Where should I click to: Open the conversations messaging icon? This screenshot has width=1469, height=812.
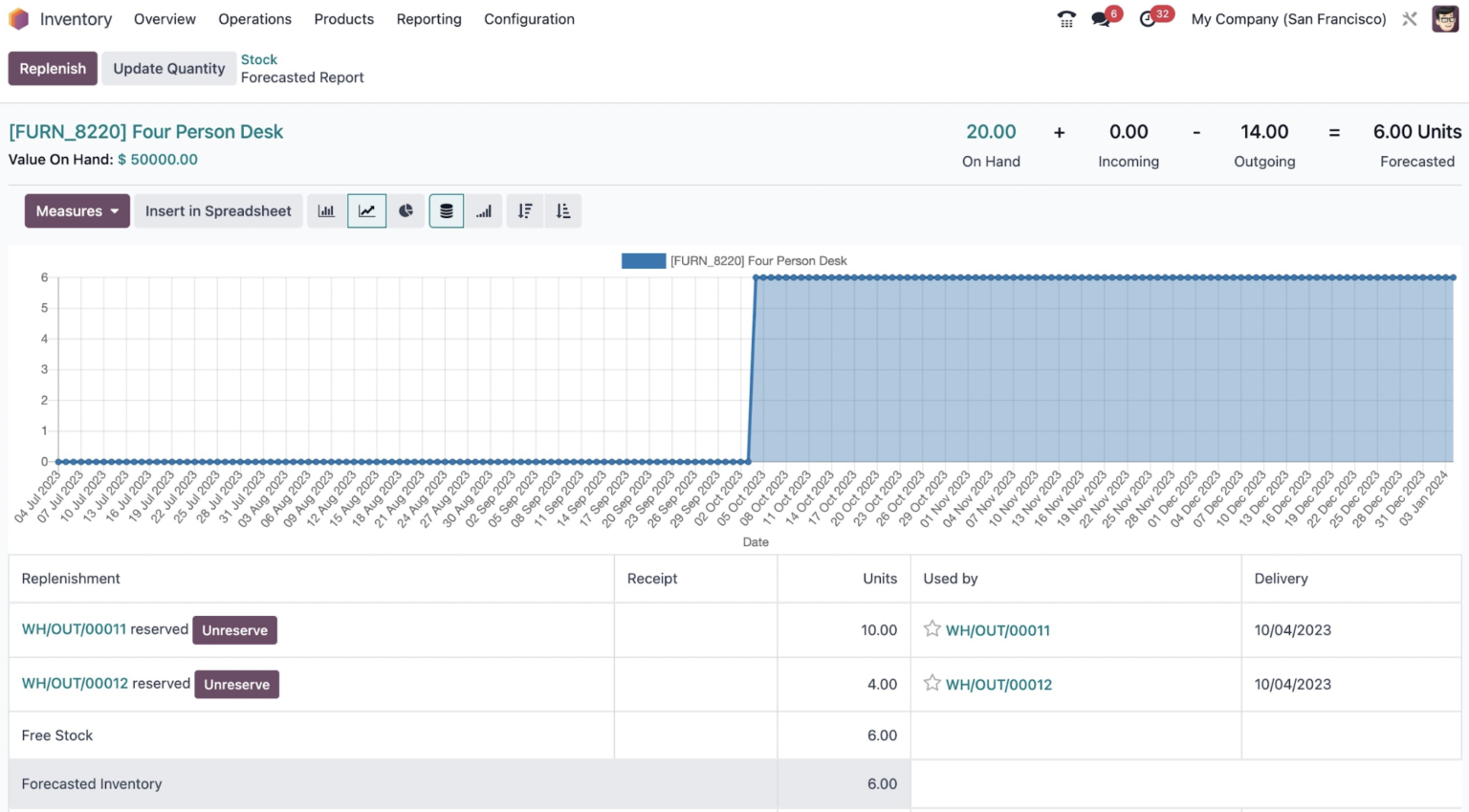click(1102, 18)
